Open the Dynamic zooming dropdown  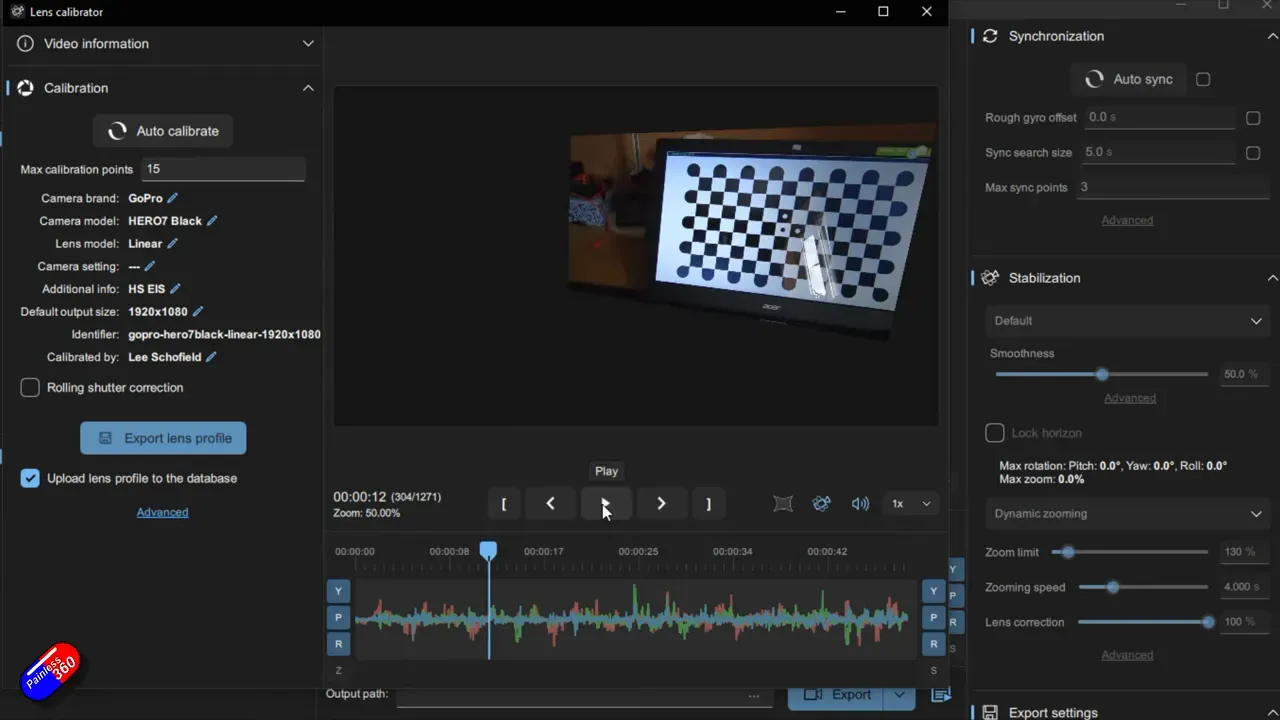(x=1127, y=514)
